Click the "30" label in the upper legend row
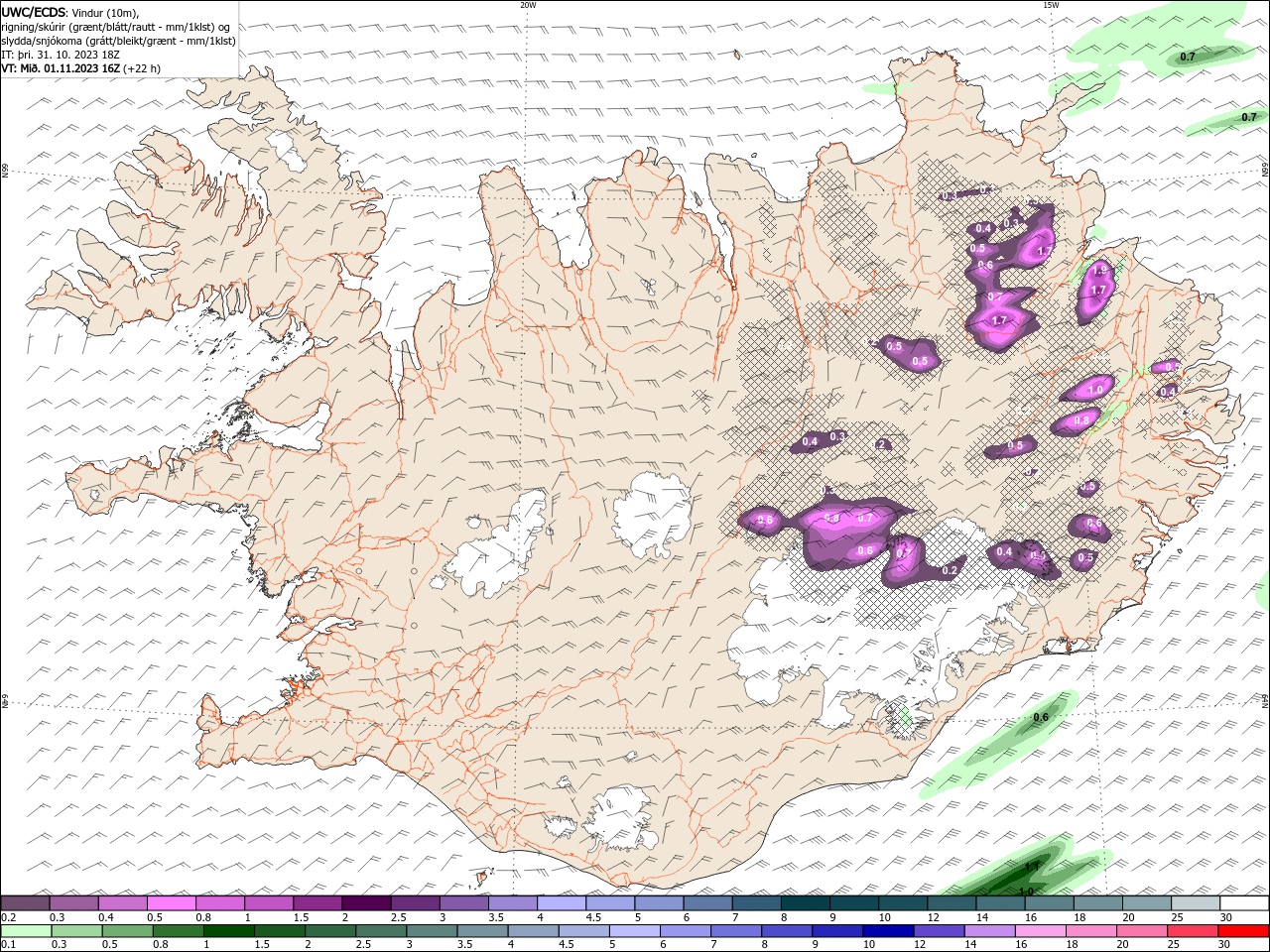 click(x=1225, y=917)
